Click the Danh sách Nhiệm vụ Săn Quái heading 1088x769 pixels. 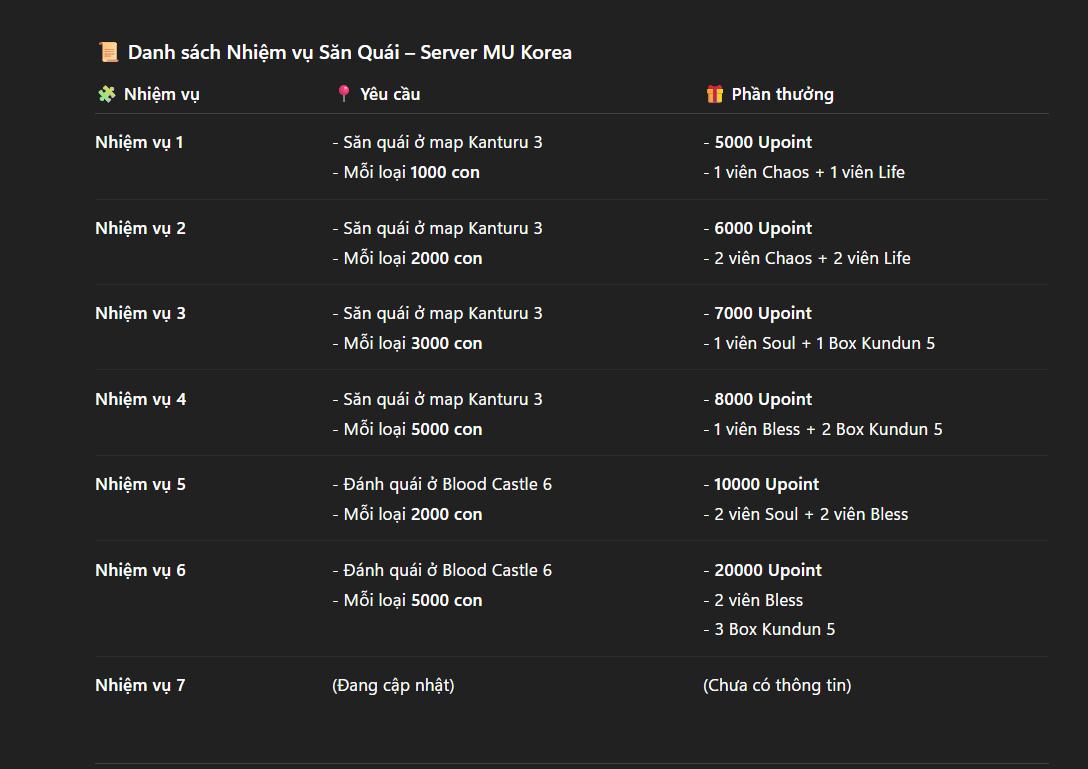coord(349,52)
